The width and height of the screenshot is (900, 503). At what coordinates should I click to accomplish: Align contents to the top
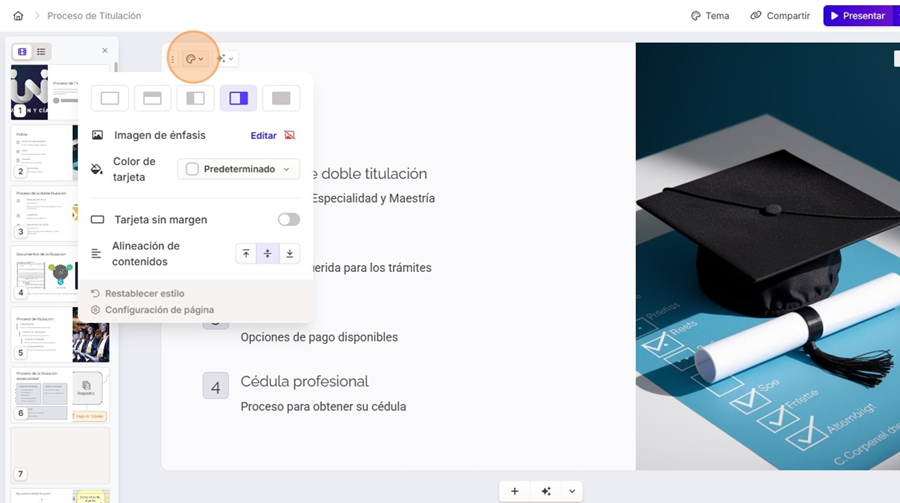pyautogui.click(x=246, y=254)
